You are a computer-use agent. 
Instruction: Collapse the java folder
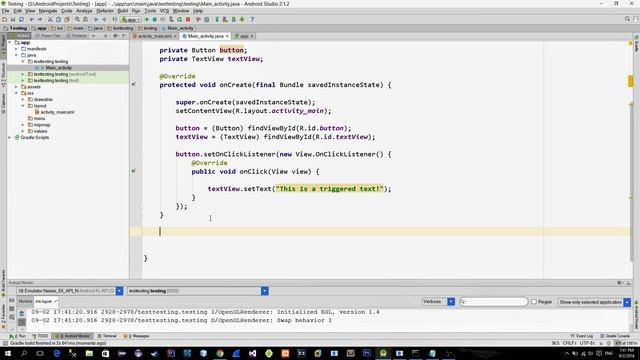tap(16, 55)
